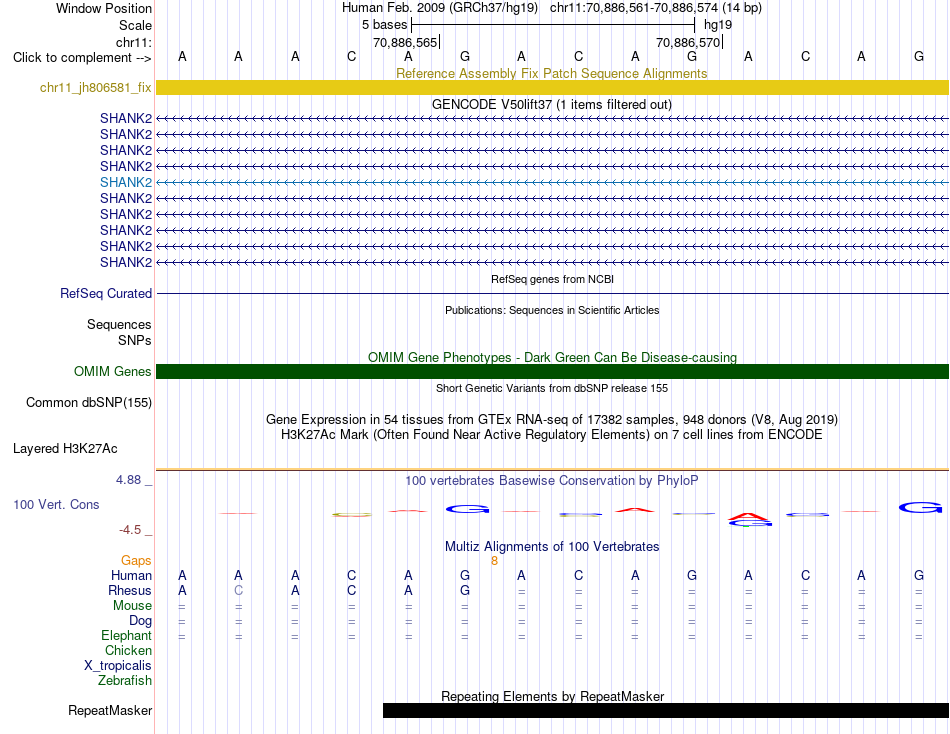Open 'Multiz Alignments of 100 Vertebrates' title

point(551,547)
